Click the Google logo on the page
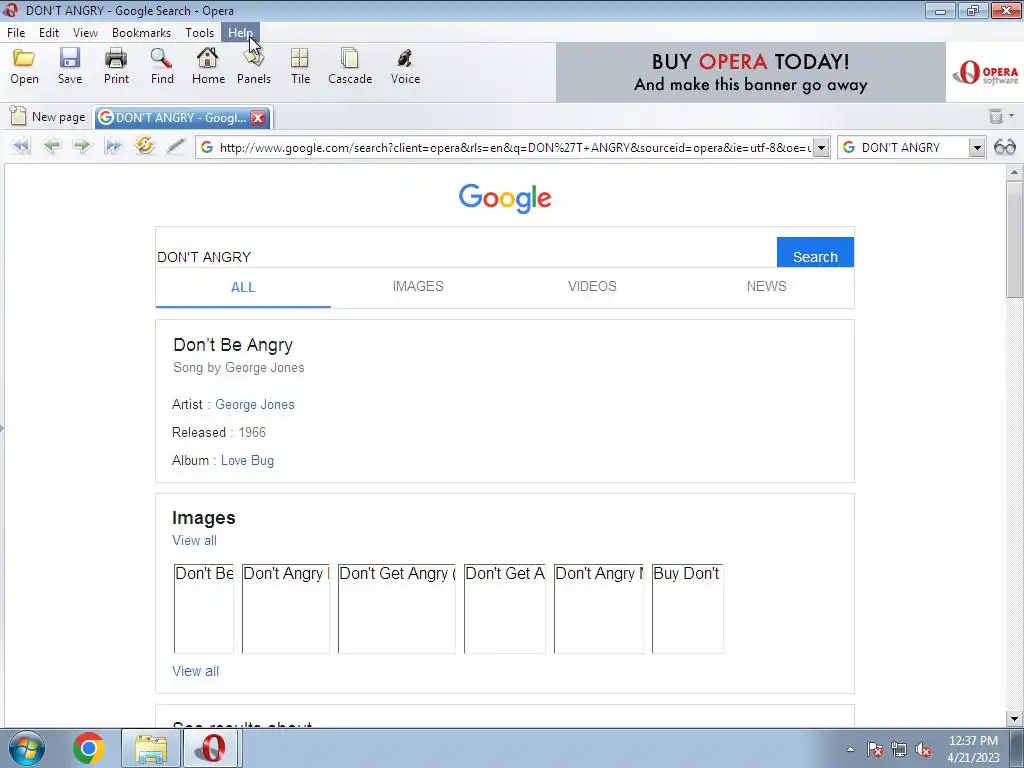Screen dimensions: 1024x768 tap(505, 198)
